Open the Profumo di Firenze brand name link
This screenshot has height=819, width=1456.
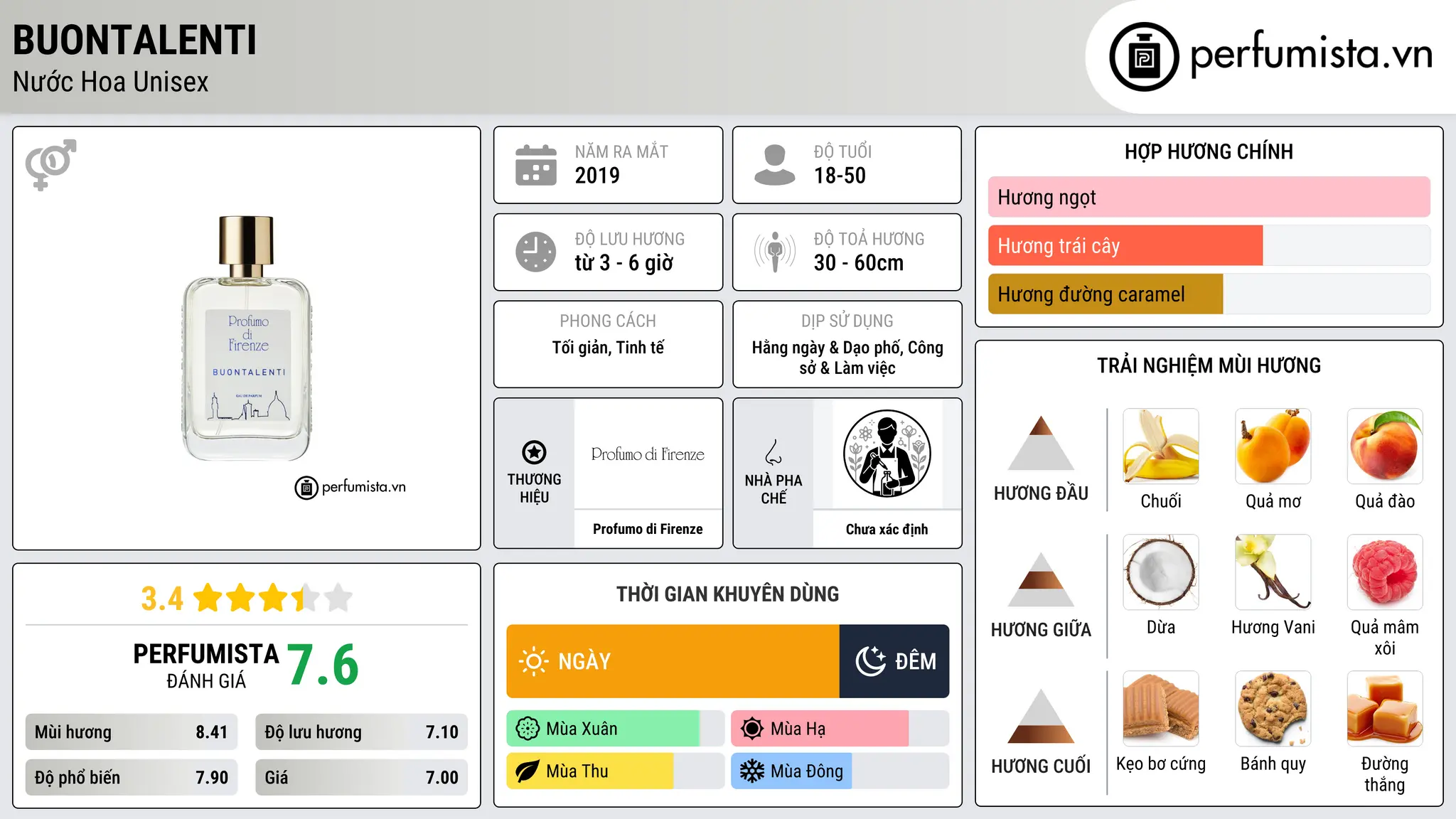point(648,529)
